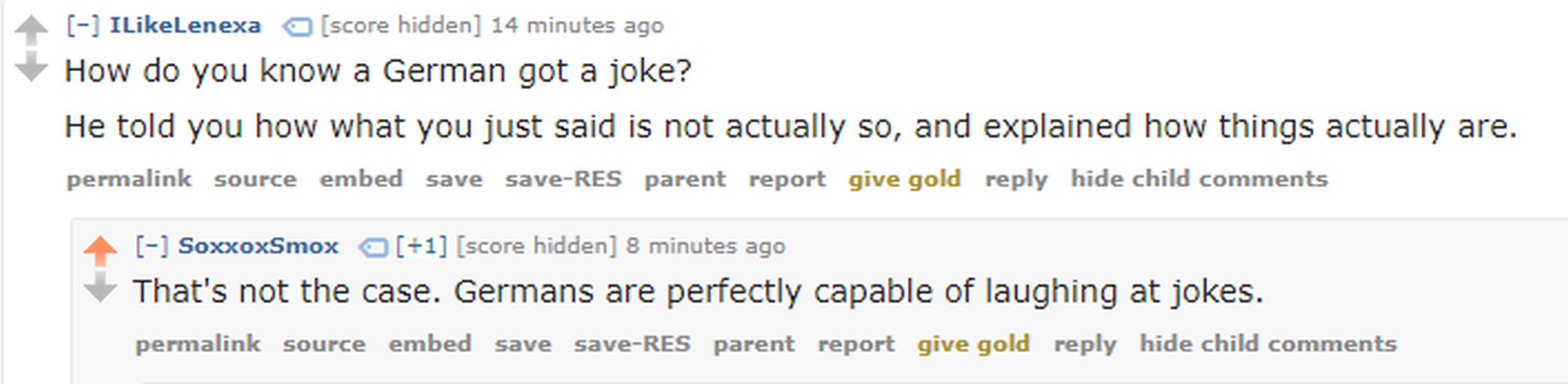Screen dimensions: 1568x384
Task: Reply to SoxxoxSmox's comment
Action: (1084, 344)
